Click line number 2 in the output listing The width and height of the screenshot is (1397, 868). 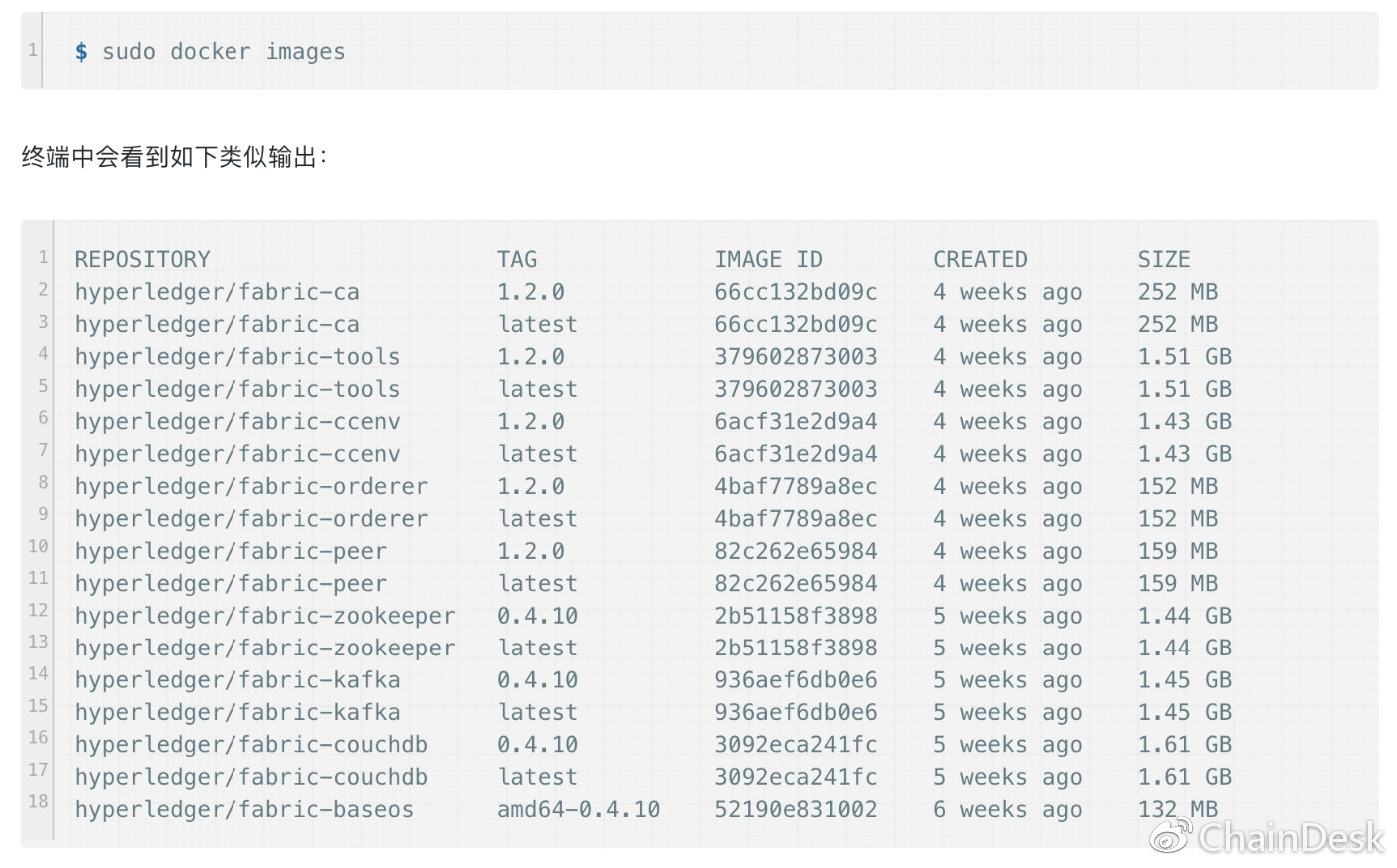(43, 290)
